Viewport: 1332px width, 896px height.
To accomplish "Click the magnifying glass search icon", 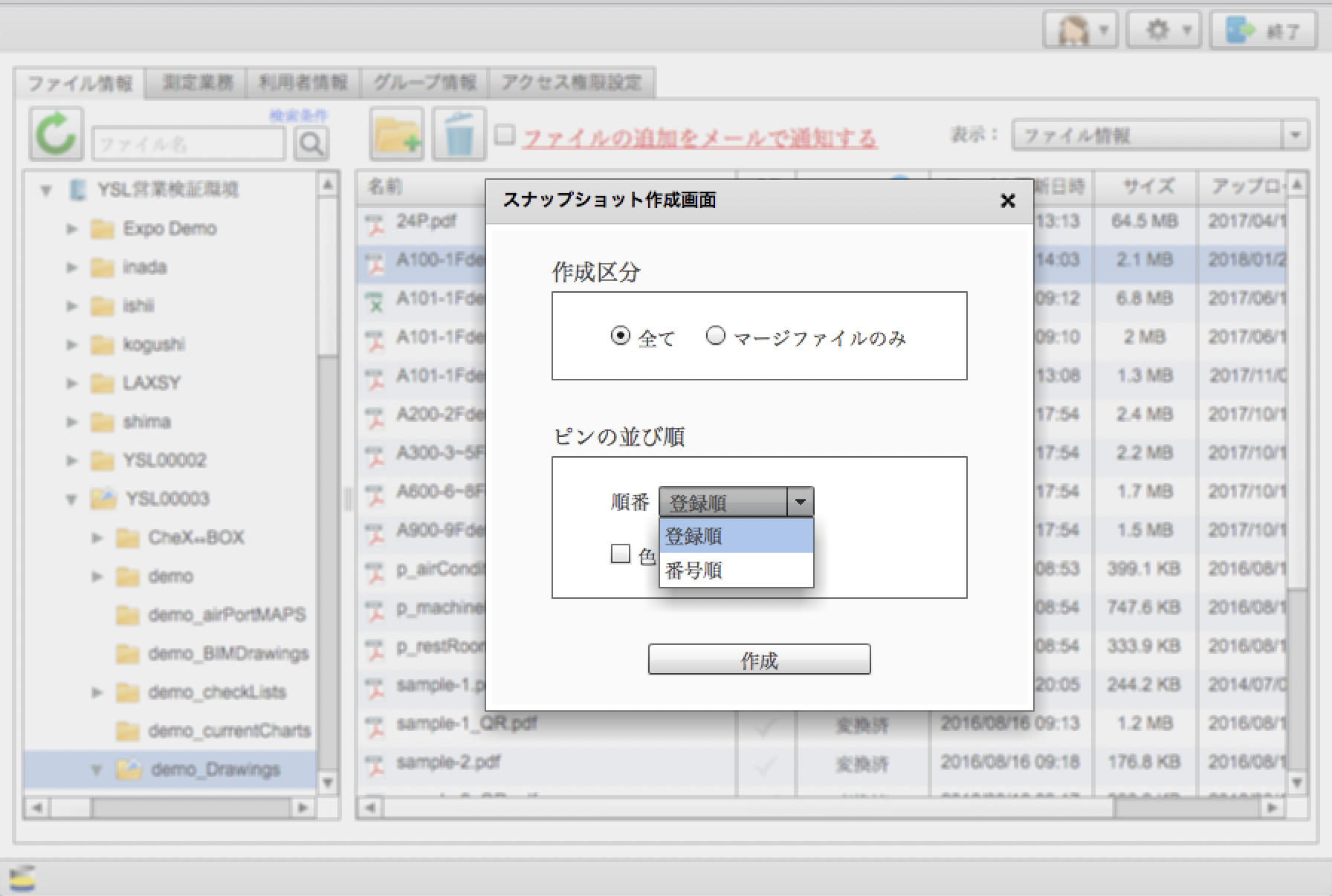I will (311, 143).
